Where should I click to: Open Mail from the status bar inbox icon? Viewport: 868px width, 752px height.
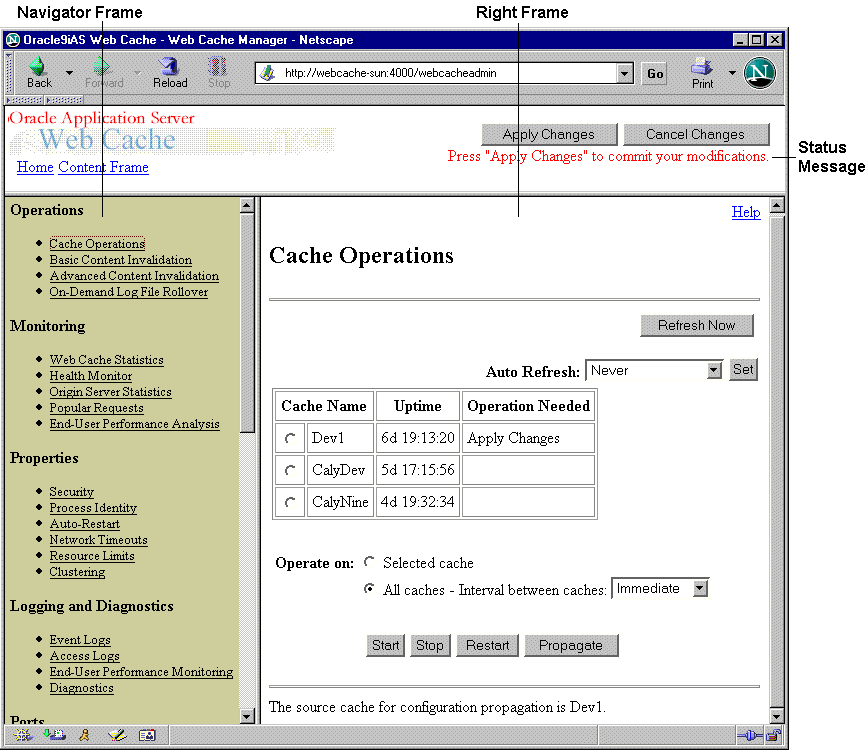pos(54,735)
